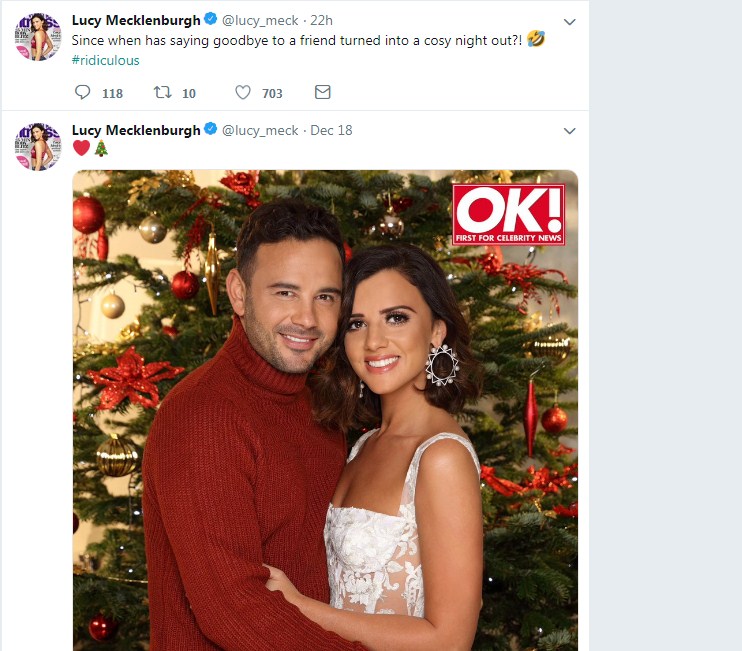Screen dimensions: 742x651
Task: Click Lucy Mecklenburgh name on second tweet
Action: pyautogui.click(x=136, y=130)
